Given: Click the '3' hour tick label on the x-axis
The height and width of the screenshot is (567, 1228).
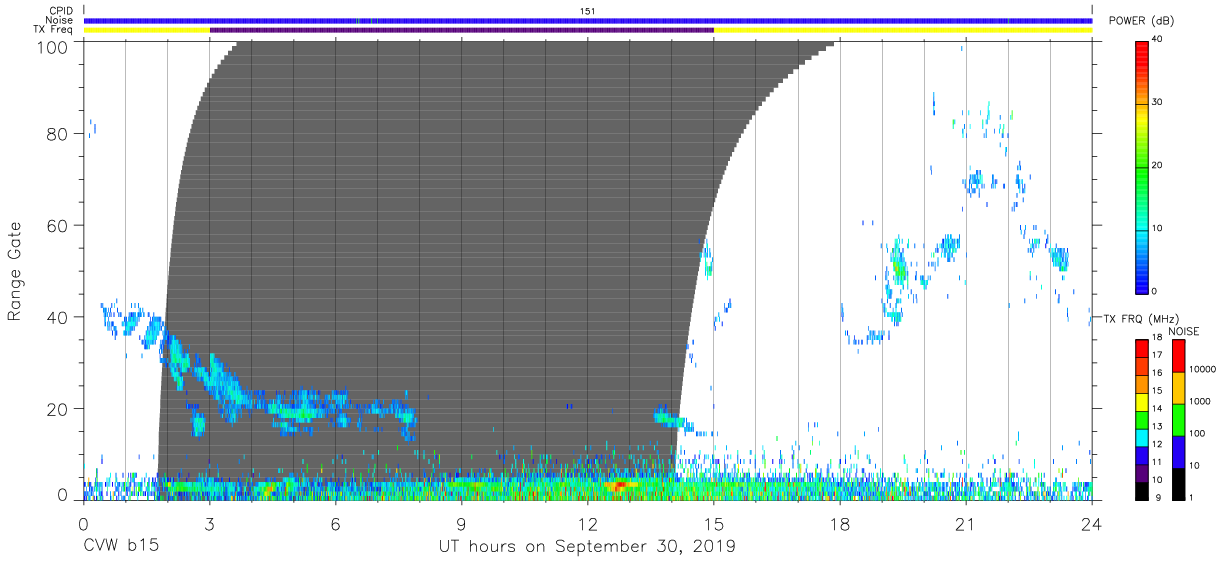Looking at the screenshot, I should tap(210, 522).
